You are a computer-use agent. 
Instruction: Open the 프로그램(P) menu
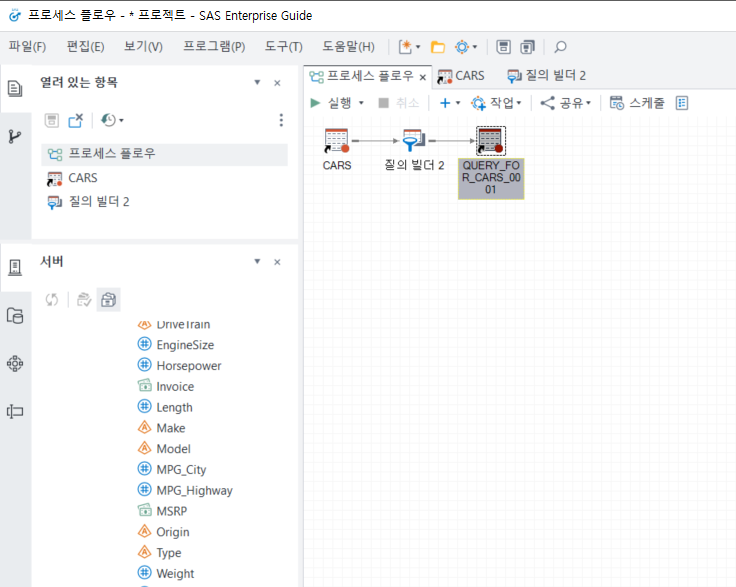(214, 46)
